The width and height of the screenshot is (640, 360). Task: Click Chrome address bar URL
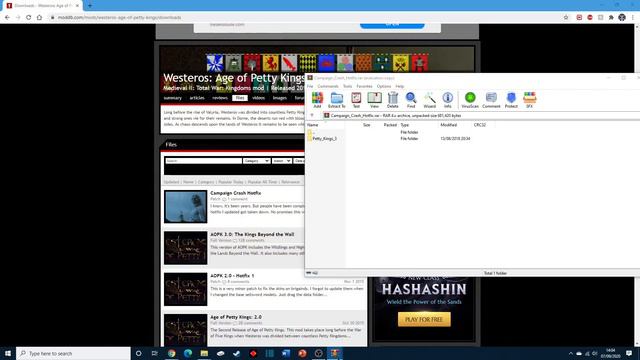click(119, 18)
